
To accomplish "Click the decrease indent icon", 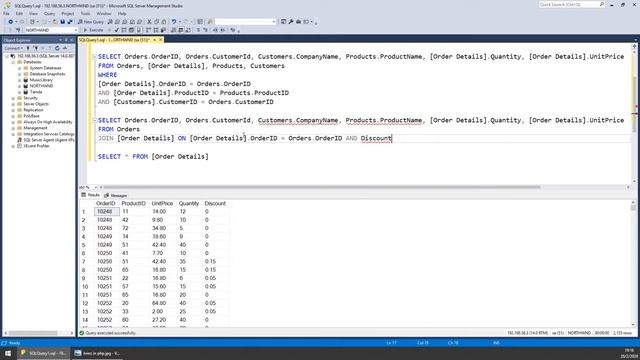I will click(216, 30).
